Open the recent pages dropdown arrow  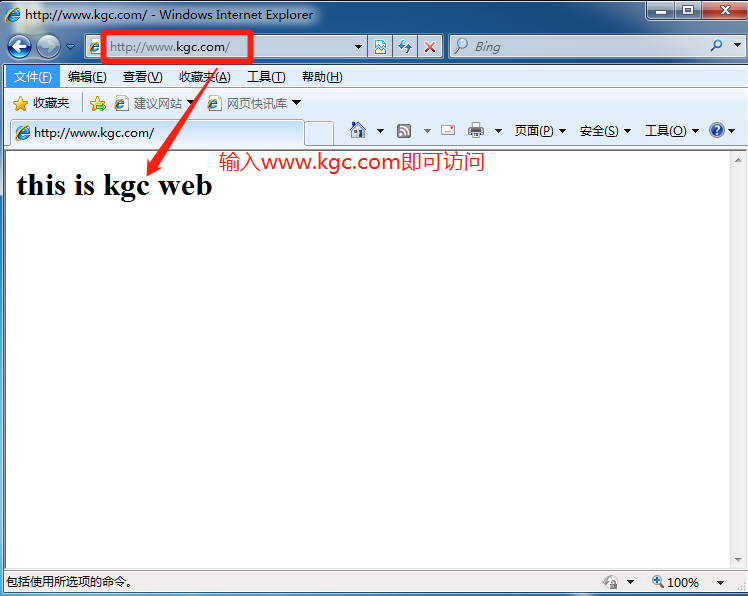pos(70,47)
